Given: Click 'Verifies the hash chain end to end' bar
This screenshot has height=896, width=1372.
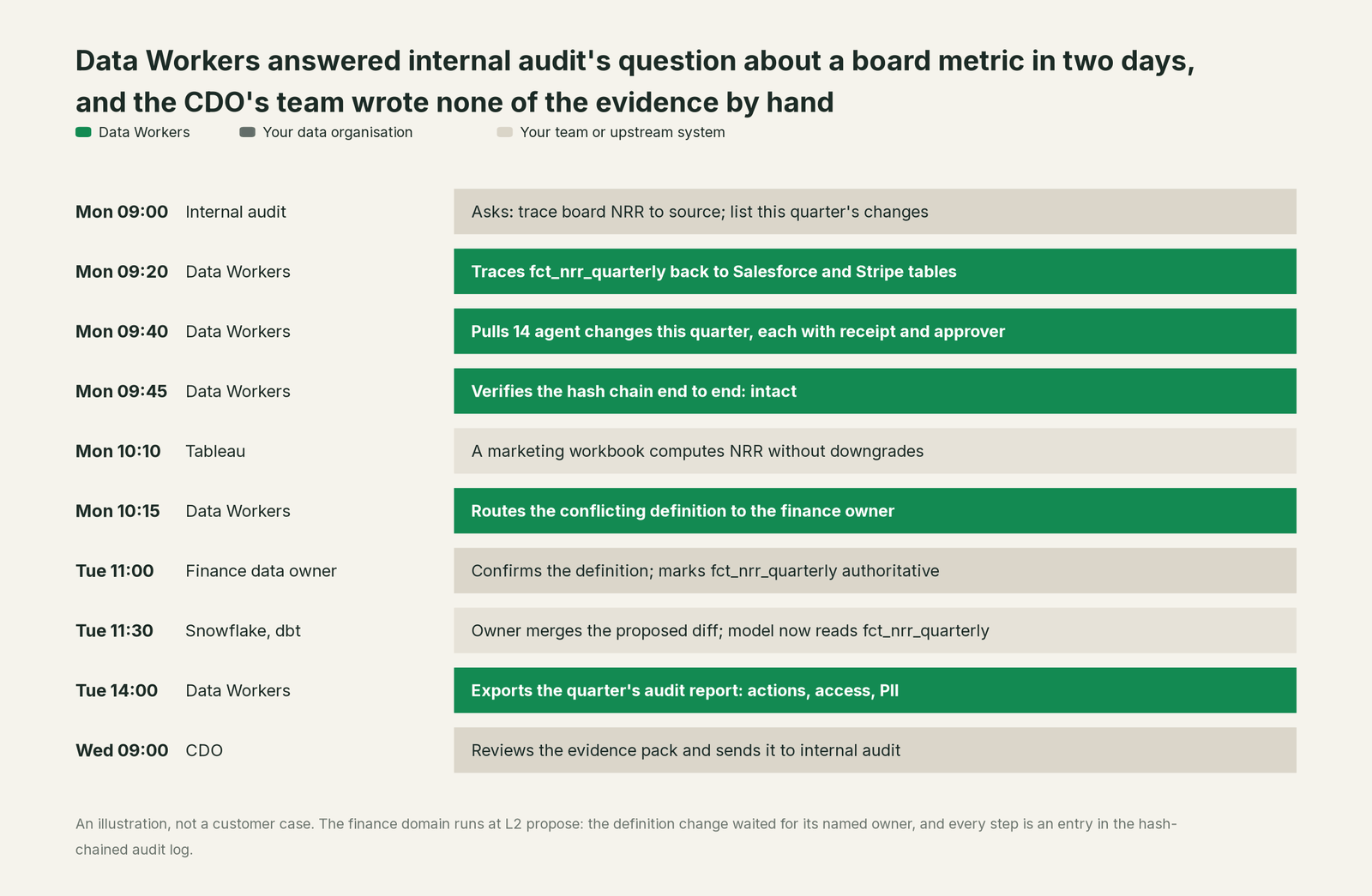Looking at the screenshot, I should click(875, 391).
